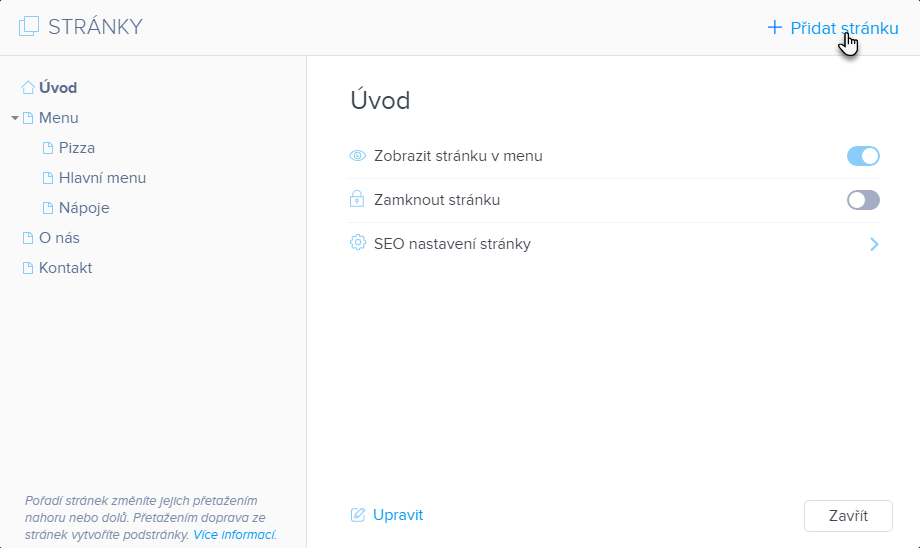Open the Více informací link
This screenshot has width=920, height=548.
[x=235, y=535]
